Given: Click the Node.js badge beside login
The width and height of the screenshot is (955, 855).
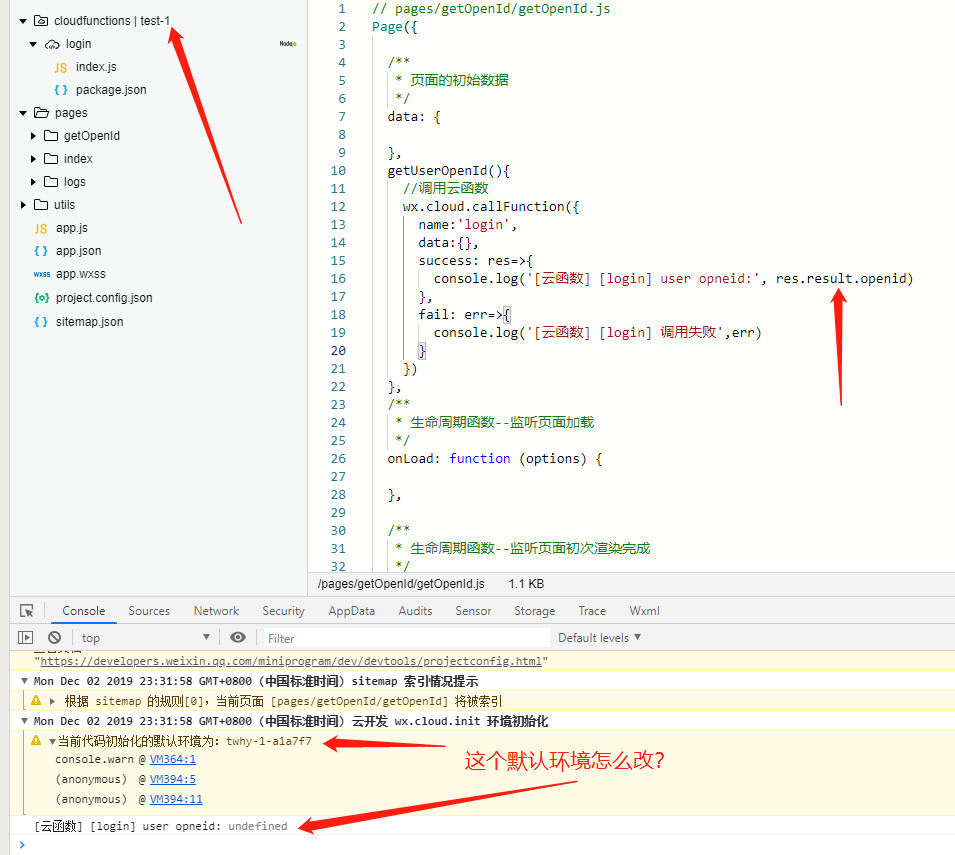Looking at the screenshot, I should point(287,44).
